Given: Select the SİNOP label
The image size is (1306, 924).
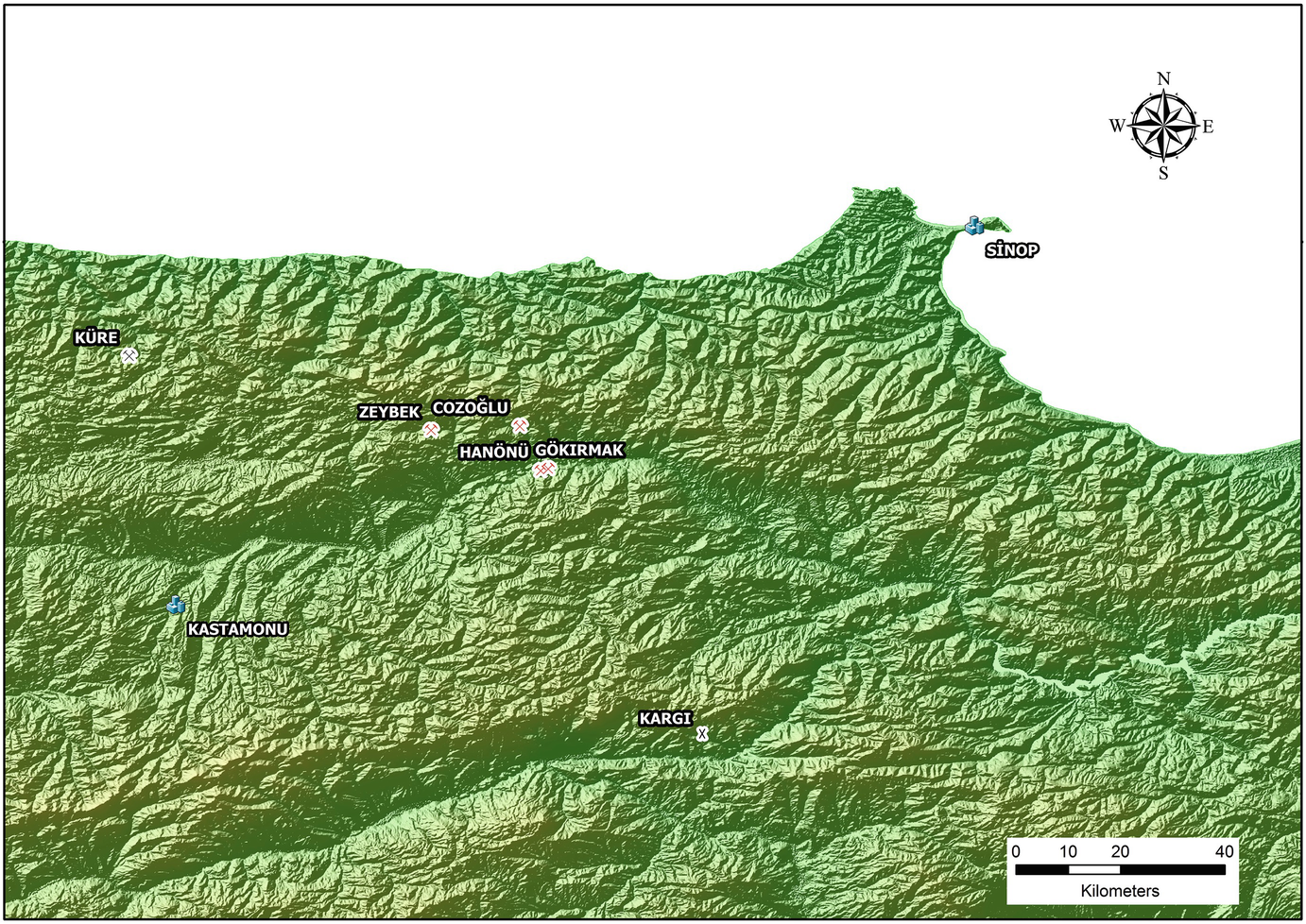Looking at the screenshot, I should coord(1012,250).
